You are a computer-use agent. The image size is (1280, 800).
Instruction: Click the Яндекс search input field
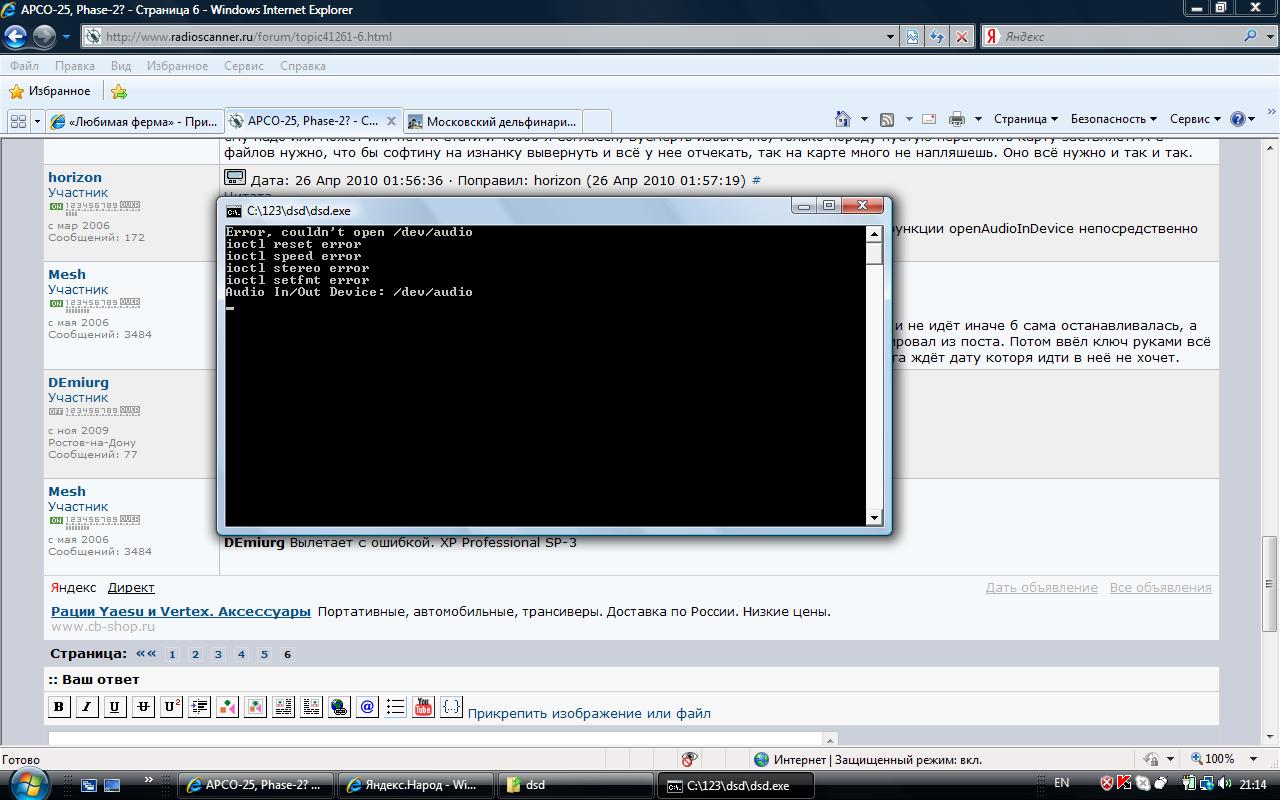tap(1120, 36)
